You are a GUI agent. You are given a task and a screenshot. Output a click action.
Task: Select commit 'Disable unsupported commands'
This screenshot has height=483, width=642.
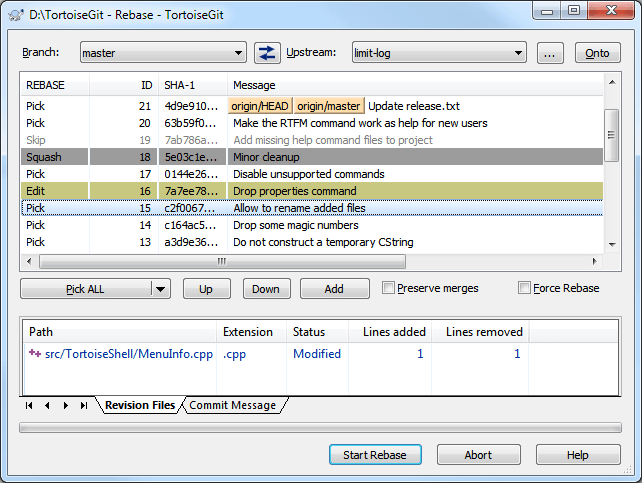click(x=312, y=174)
